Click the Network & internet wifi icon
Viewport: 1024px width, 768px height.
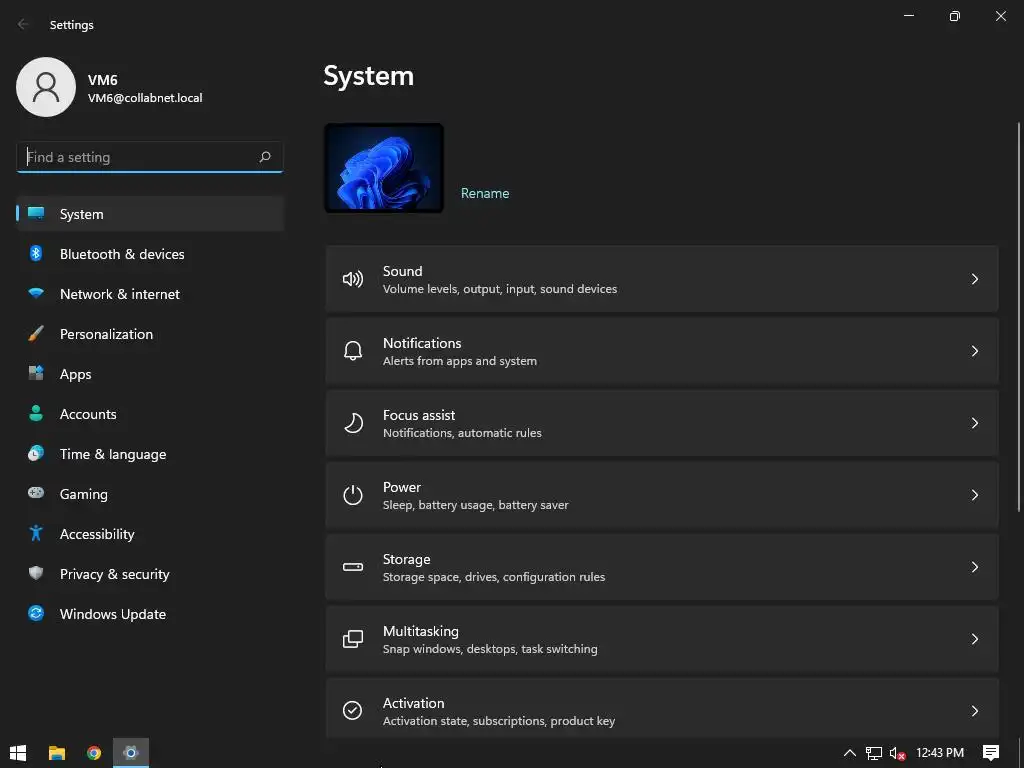click(36, 294)
